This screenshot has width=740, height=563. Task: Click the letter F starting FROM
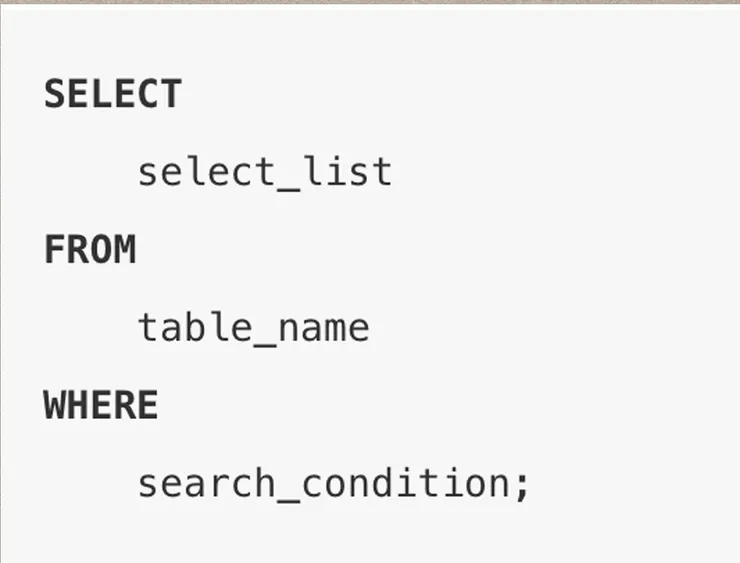55,250
